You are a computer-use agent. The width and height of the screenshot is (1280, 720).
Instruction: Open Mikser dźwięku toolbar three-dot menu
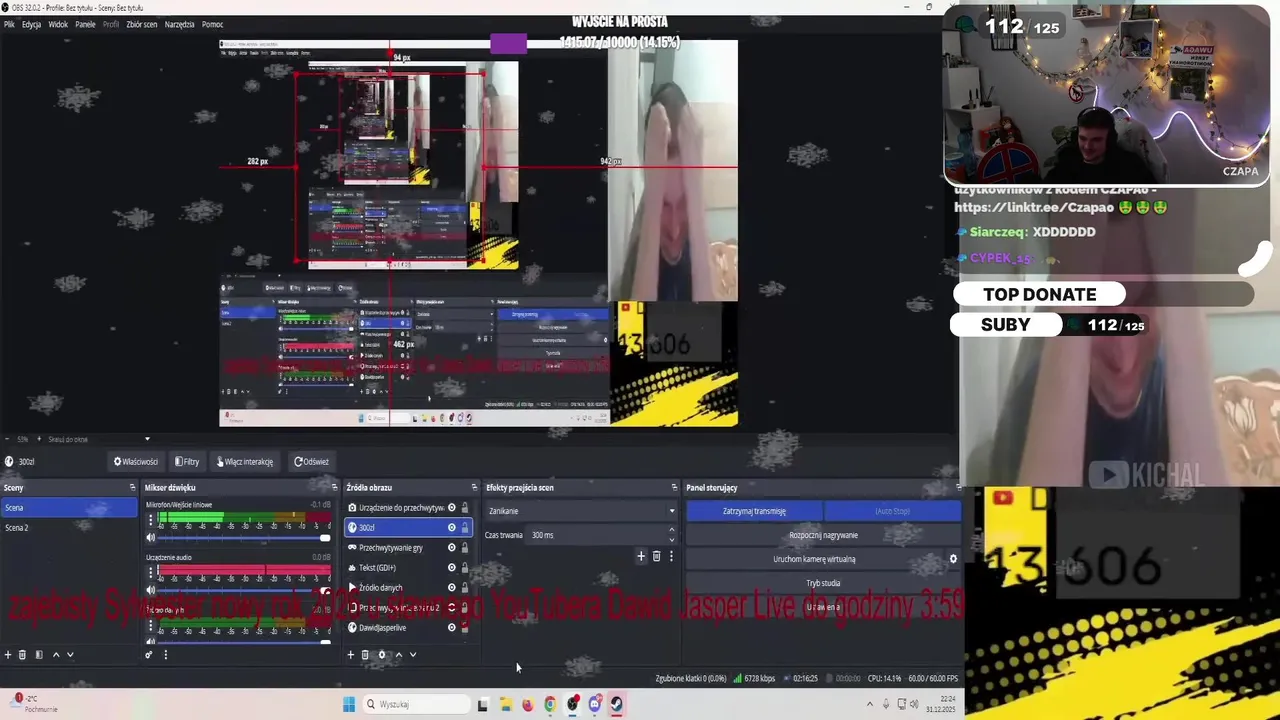[x=165, y=655]
